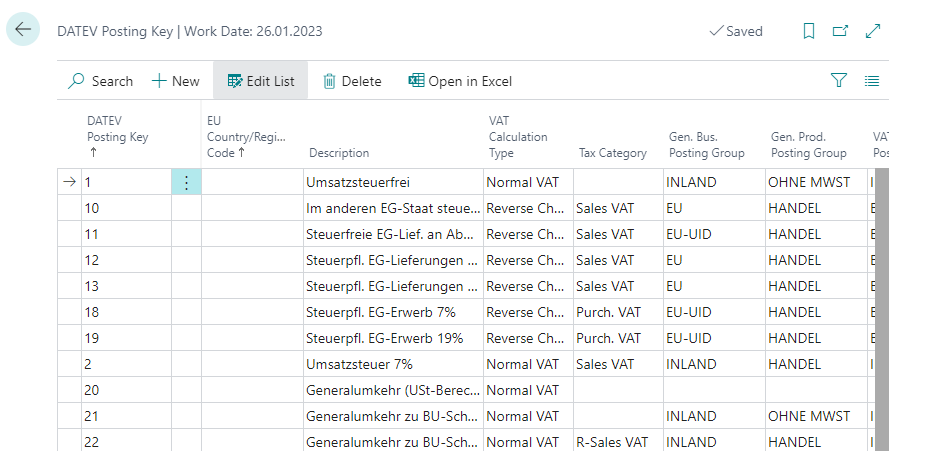Open the Search action
This screenshot has width=946, height=451.
100,81
